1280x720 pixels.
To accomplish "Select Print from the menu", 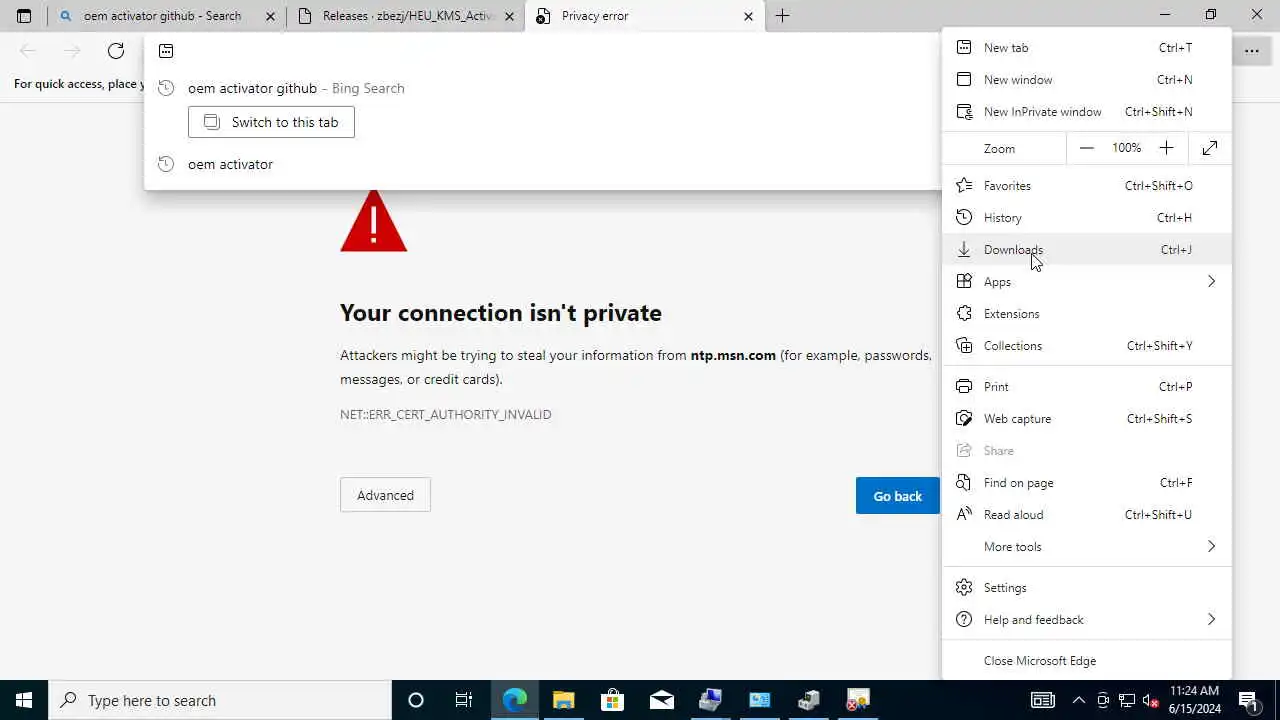I will pos(1087,387).
